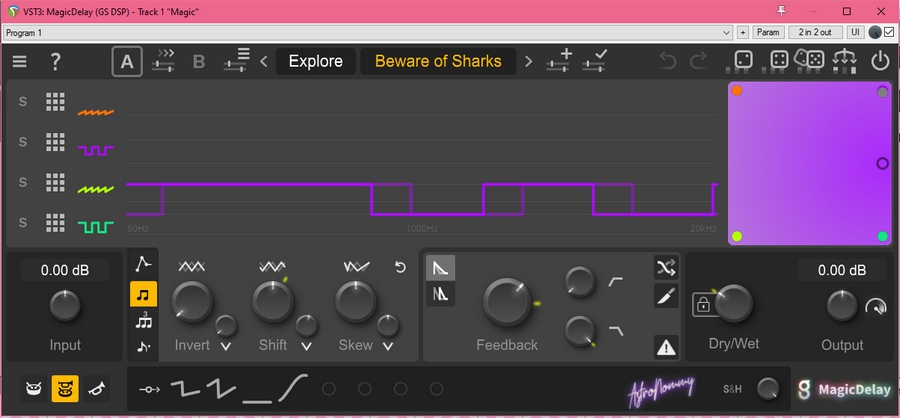Click the undo arrow icon

pyautogui.click(x=668, y=61)
